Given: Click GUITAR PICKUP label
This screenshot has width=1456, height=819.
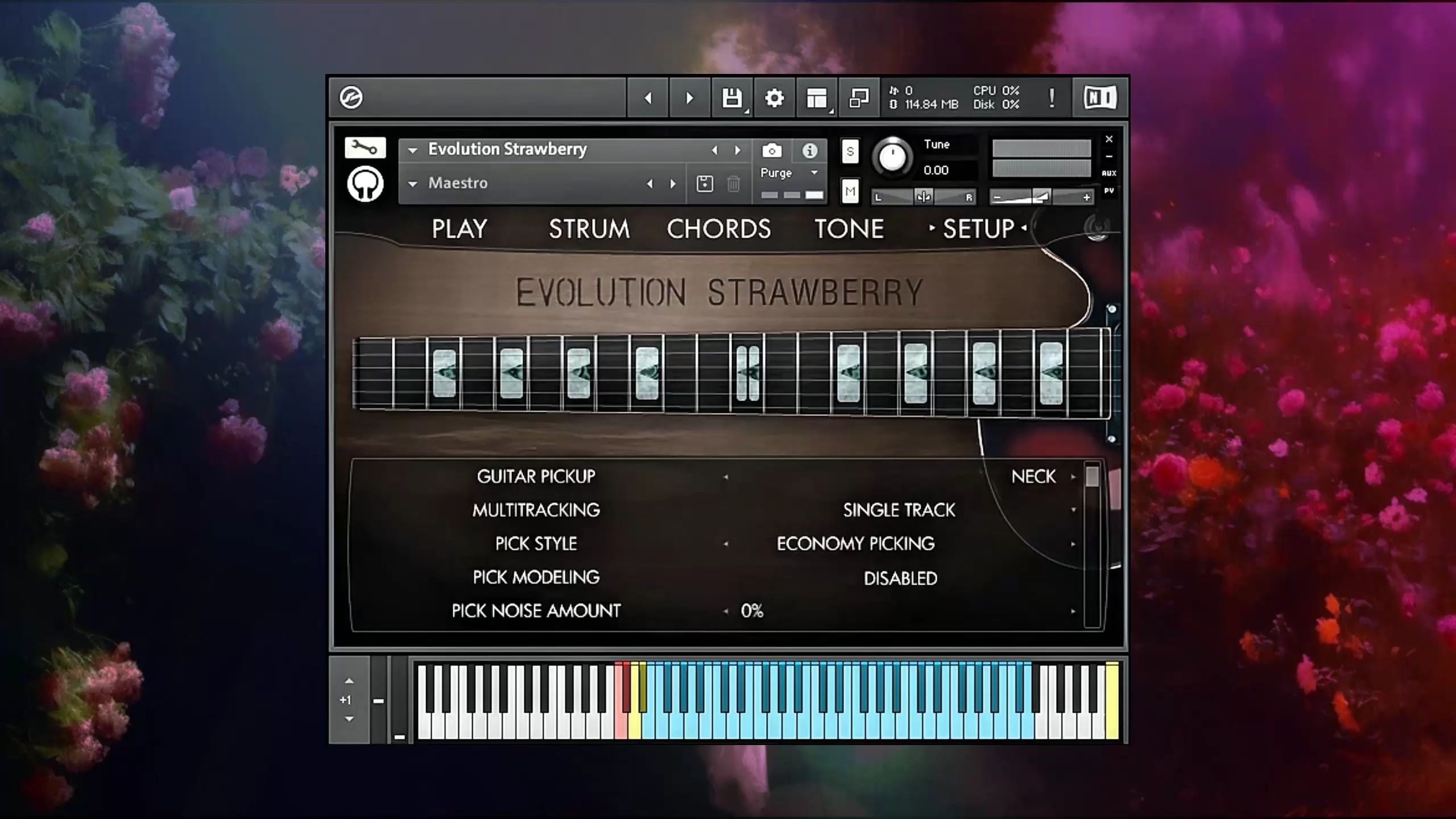Looking at the screenshot, I should tap(536, 477).
